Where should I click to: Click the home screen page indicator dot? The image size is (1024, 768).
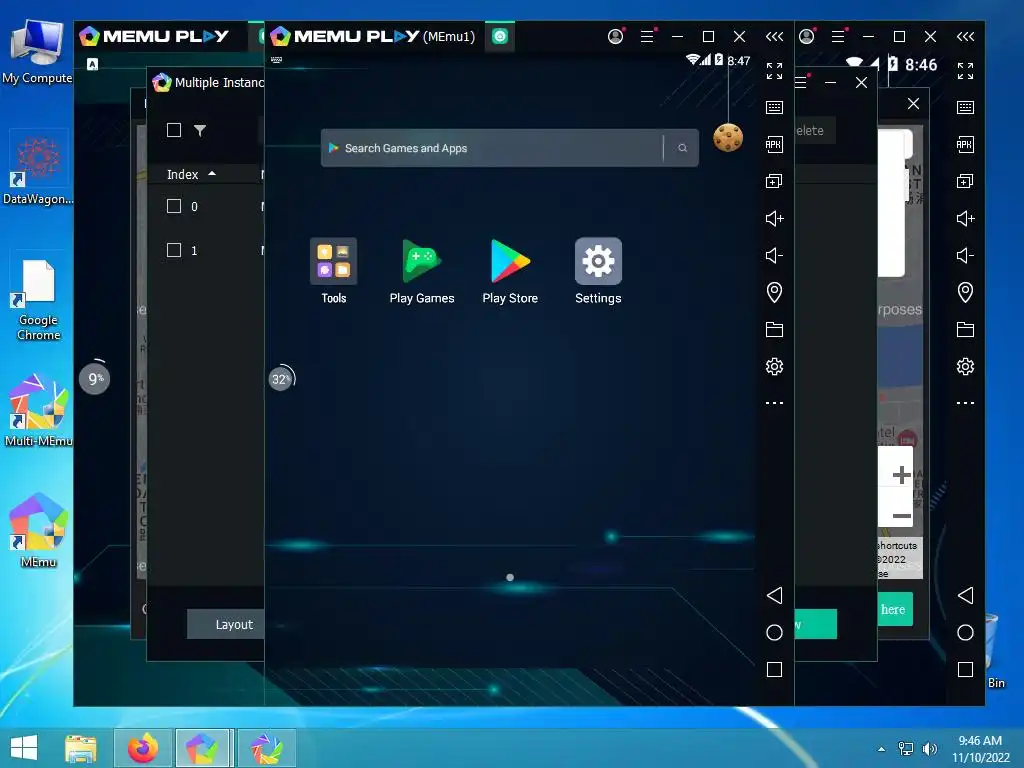[x=510, y=577]
